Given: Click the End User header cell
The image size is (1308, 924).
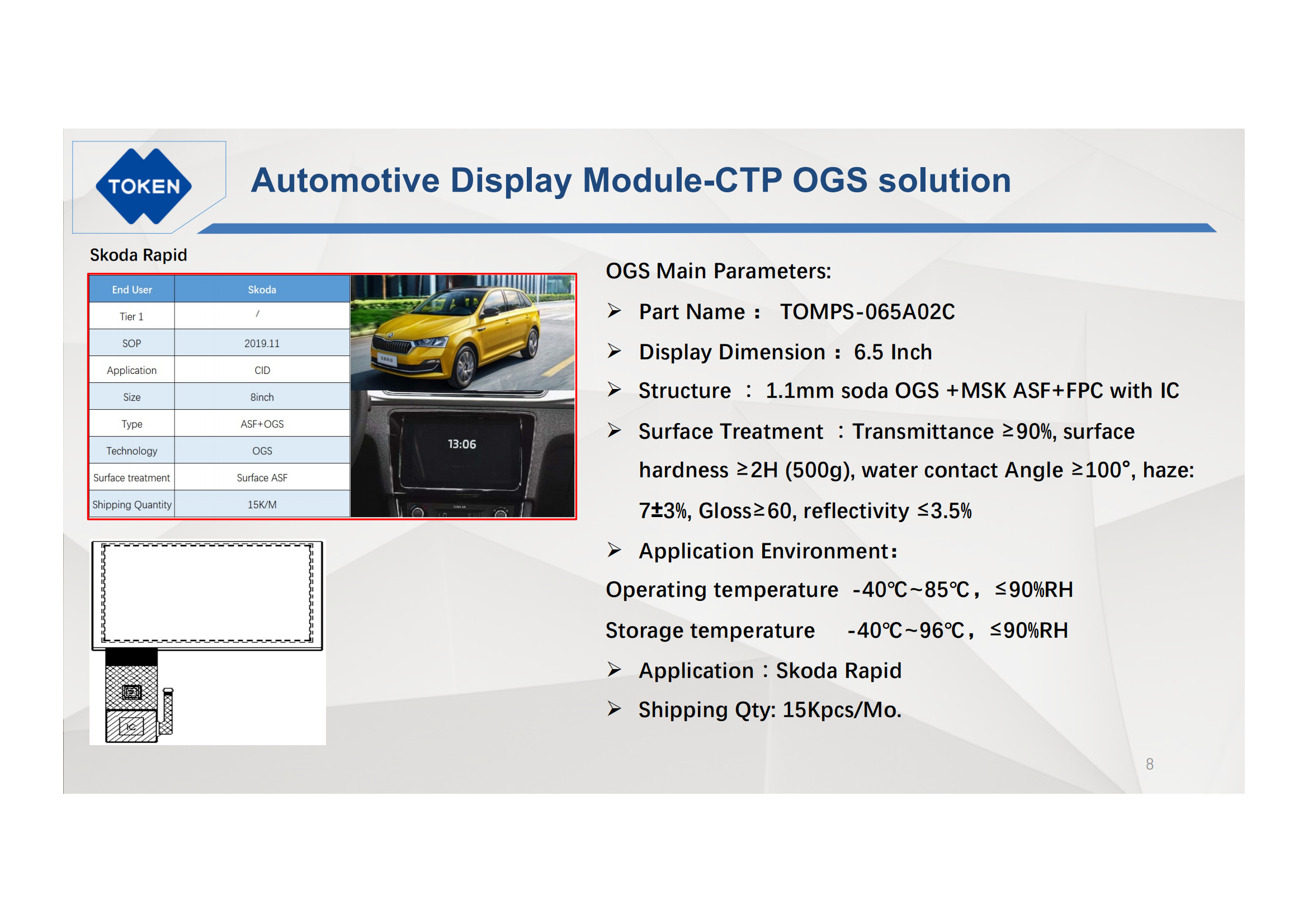Looking at the screenshot, I should click(x=131, y=289).
